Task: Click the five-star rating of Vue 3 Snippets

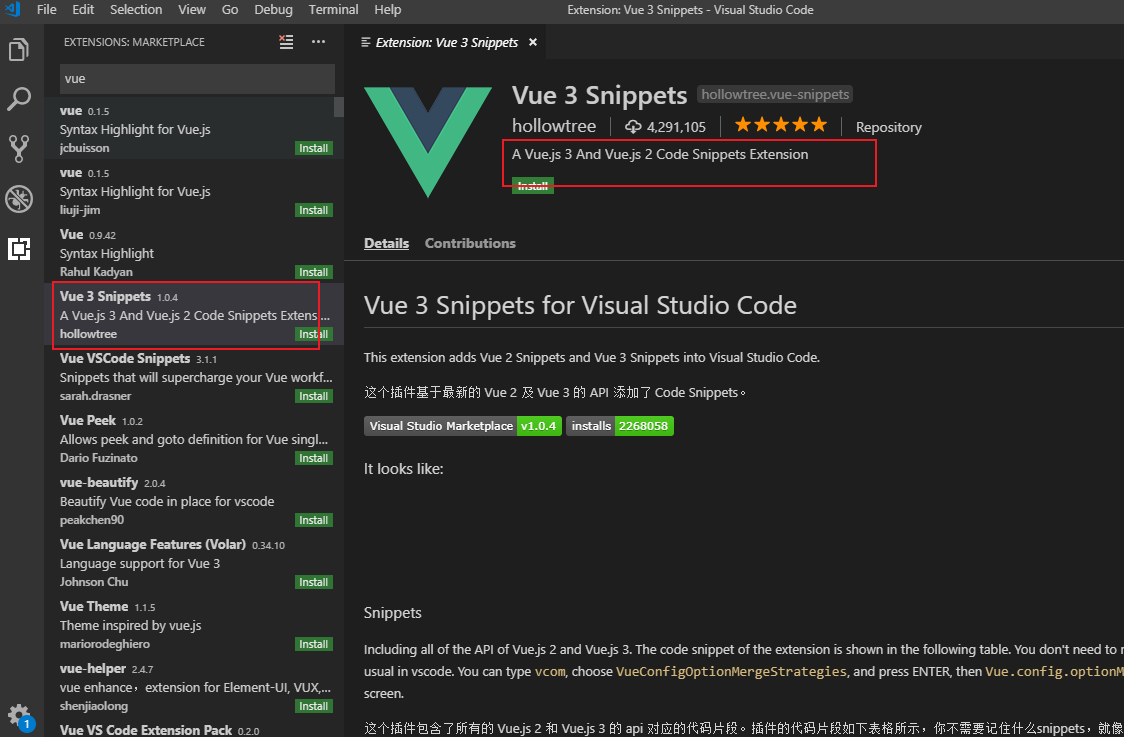Action: point(781,125)
